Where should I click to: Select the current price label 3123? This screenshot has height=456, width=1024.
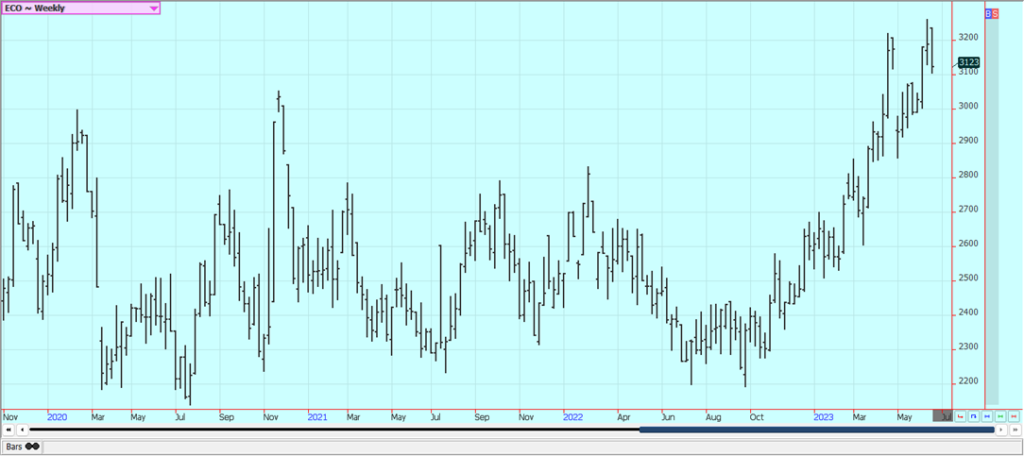pos(968,62)
